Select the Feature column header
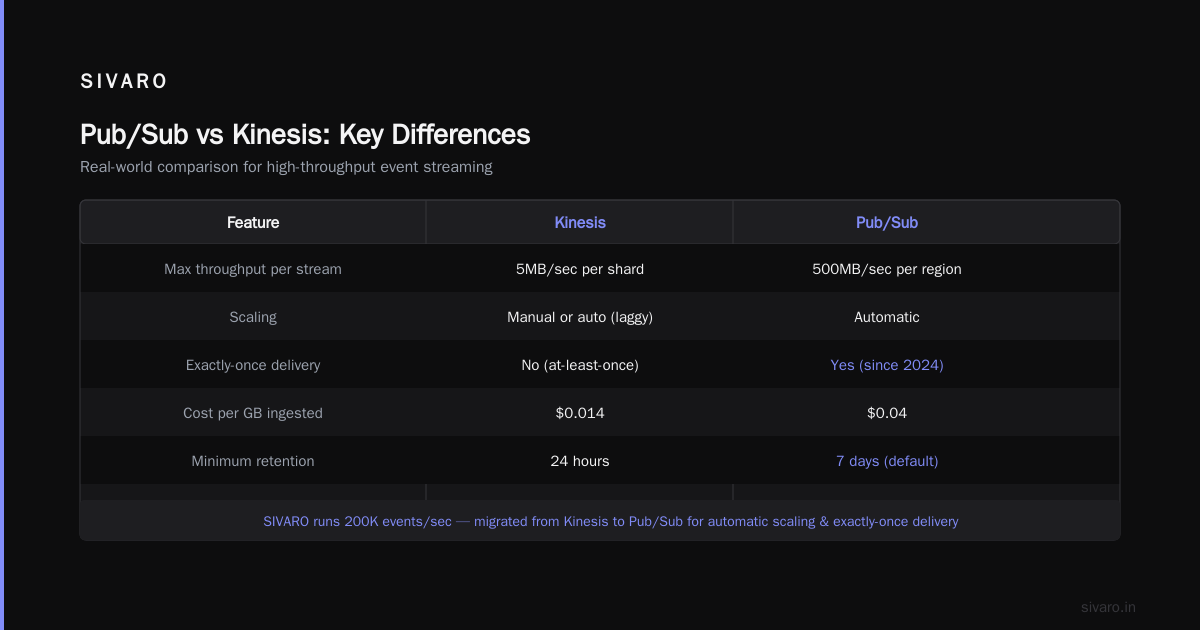 [x=253, y=222]
